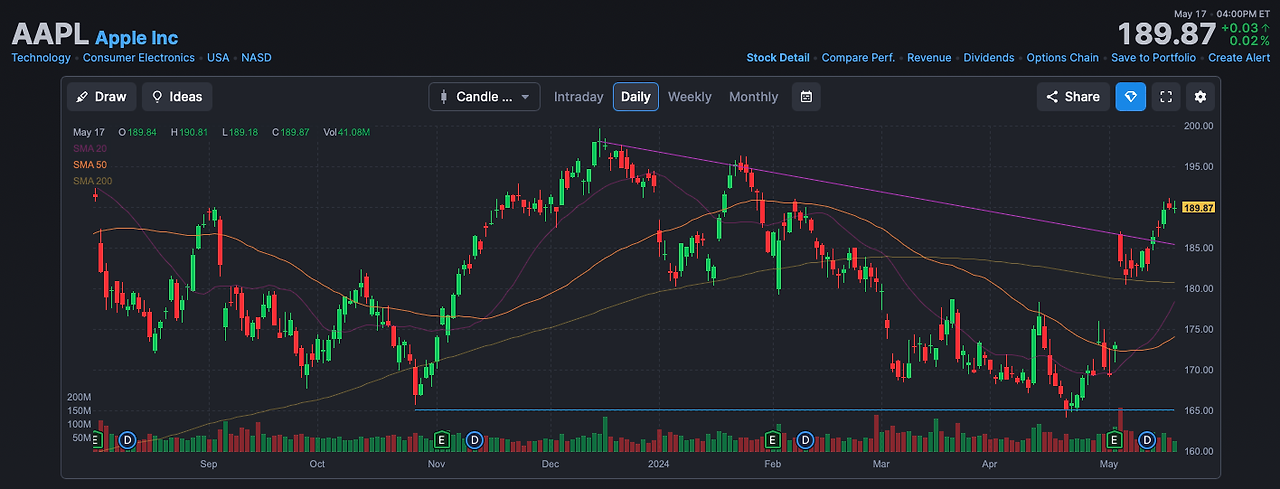Click Save to Portfolio

point(1153,58)
